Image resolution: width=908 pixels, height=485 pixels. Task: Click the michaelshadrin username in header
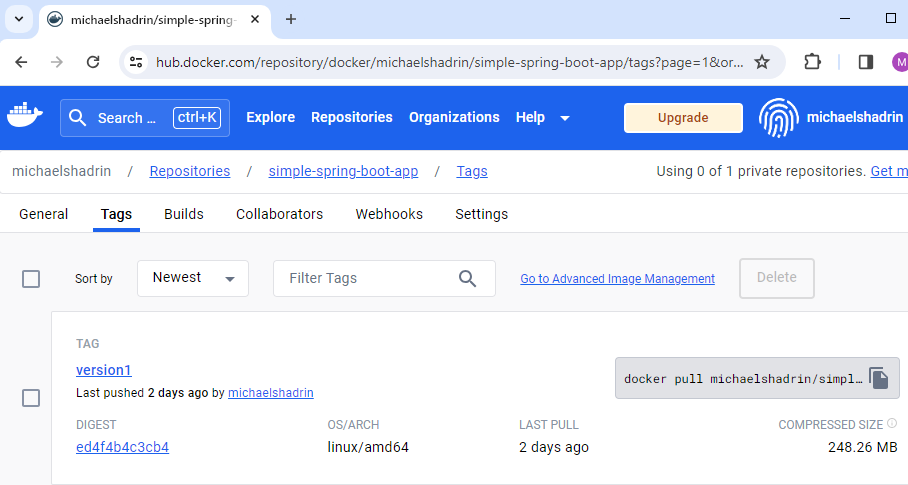pos(855,117)
